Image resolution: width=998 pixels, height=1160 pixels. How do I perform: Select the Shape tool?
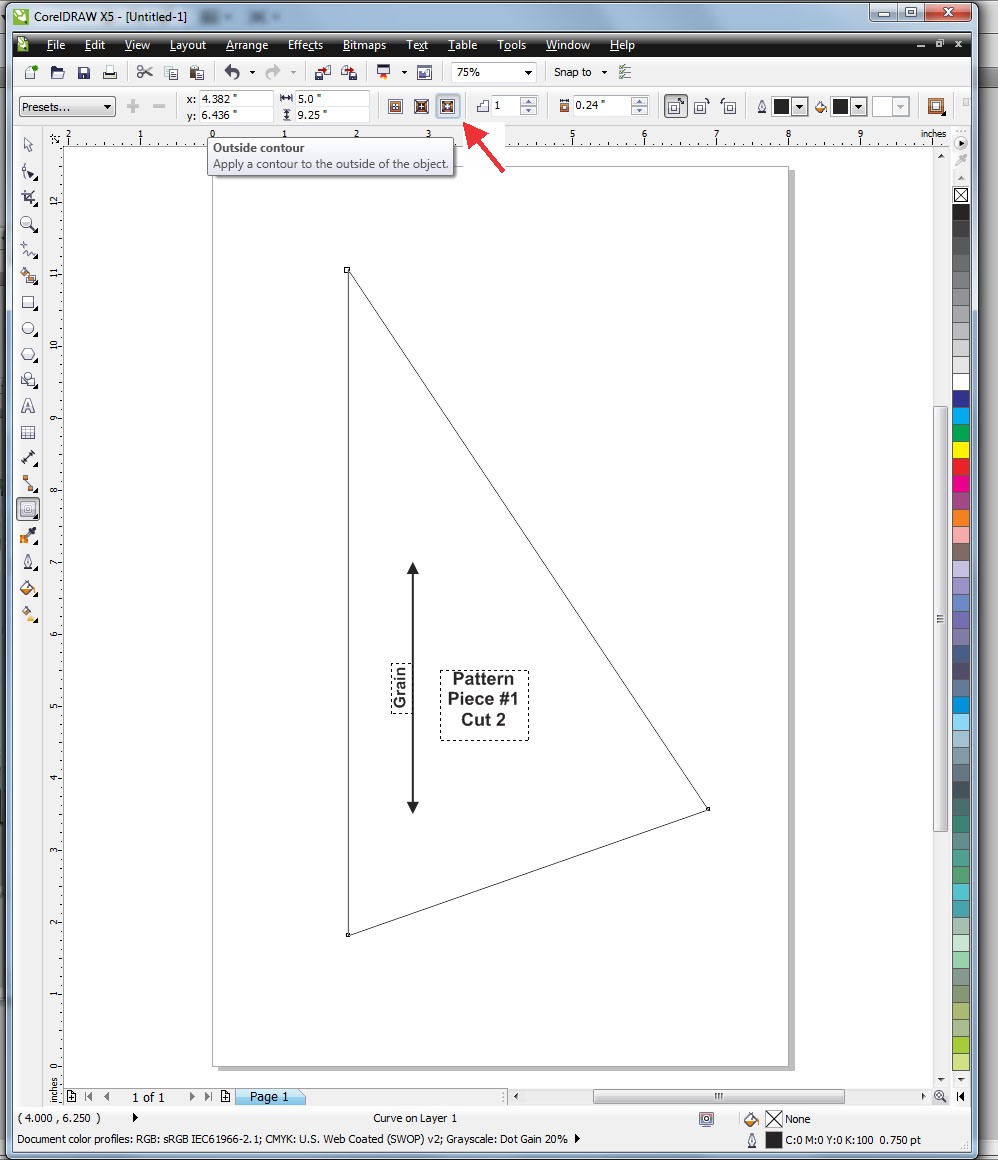(x=28, y=171)
